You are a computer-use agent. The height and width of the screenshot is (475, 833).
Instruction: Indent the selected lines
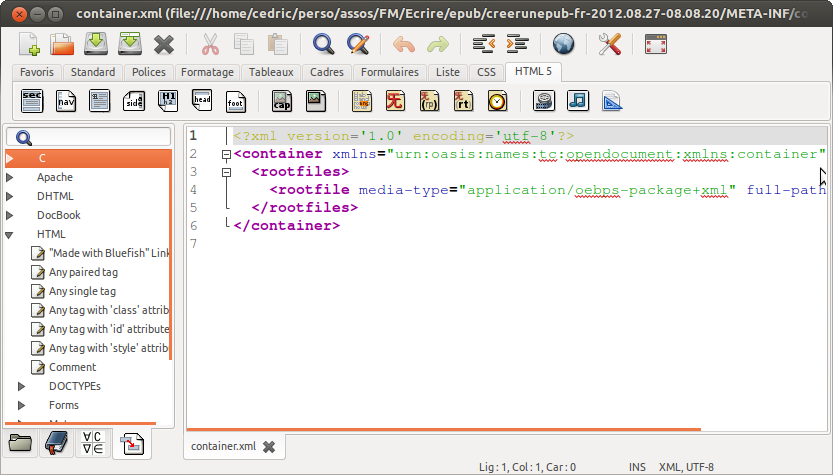pos(517,44)
